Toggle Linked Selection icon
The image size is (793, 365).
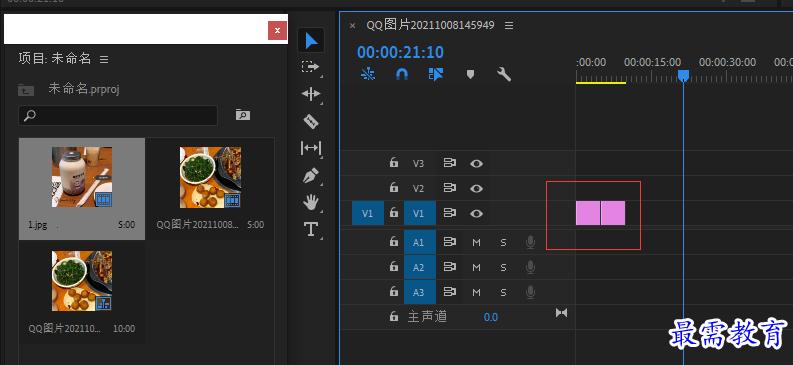[435, 74]
